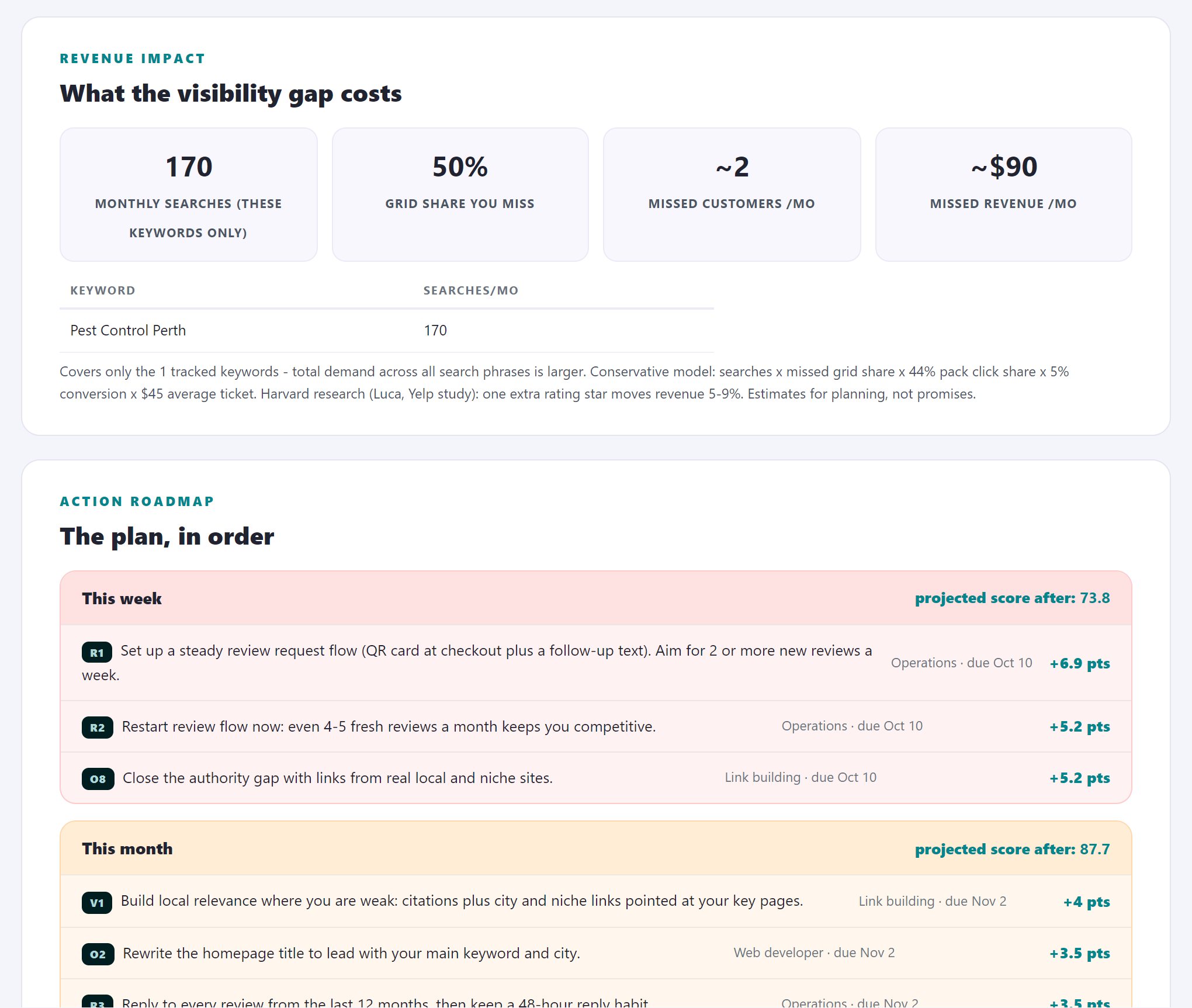Click the heading 'What the visibility gap costs'
Image resolution: width=1192 pixels, height=1008 pixels.
pos(231,93)
